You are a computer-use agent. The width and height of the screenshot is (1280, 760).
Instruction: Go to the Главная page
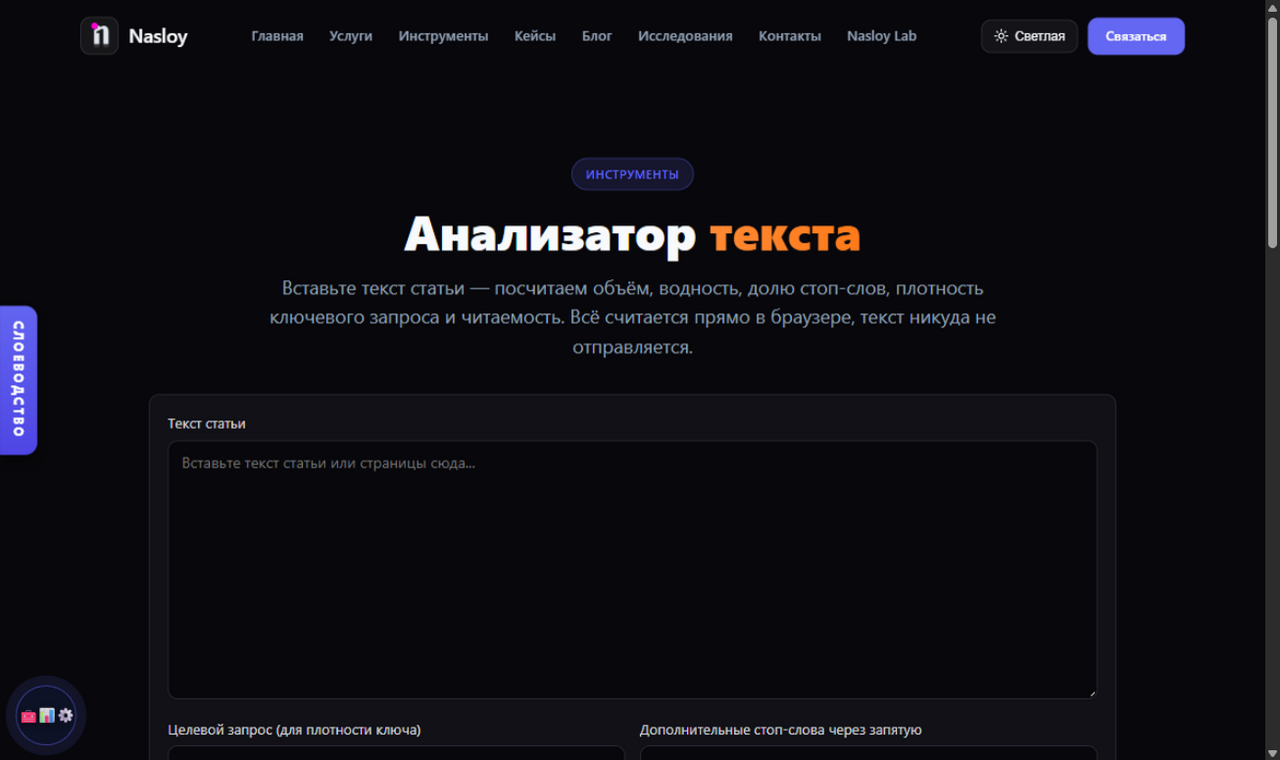(277, 36)
